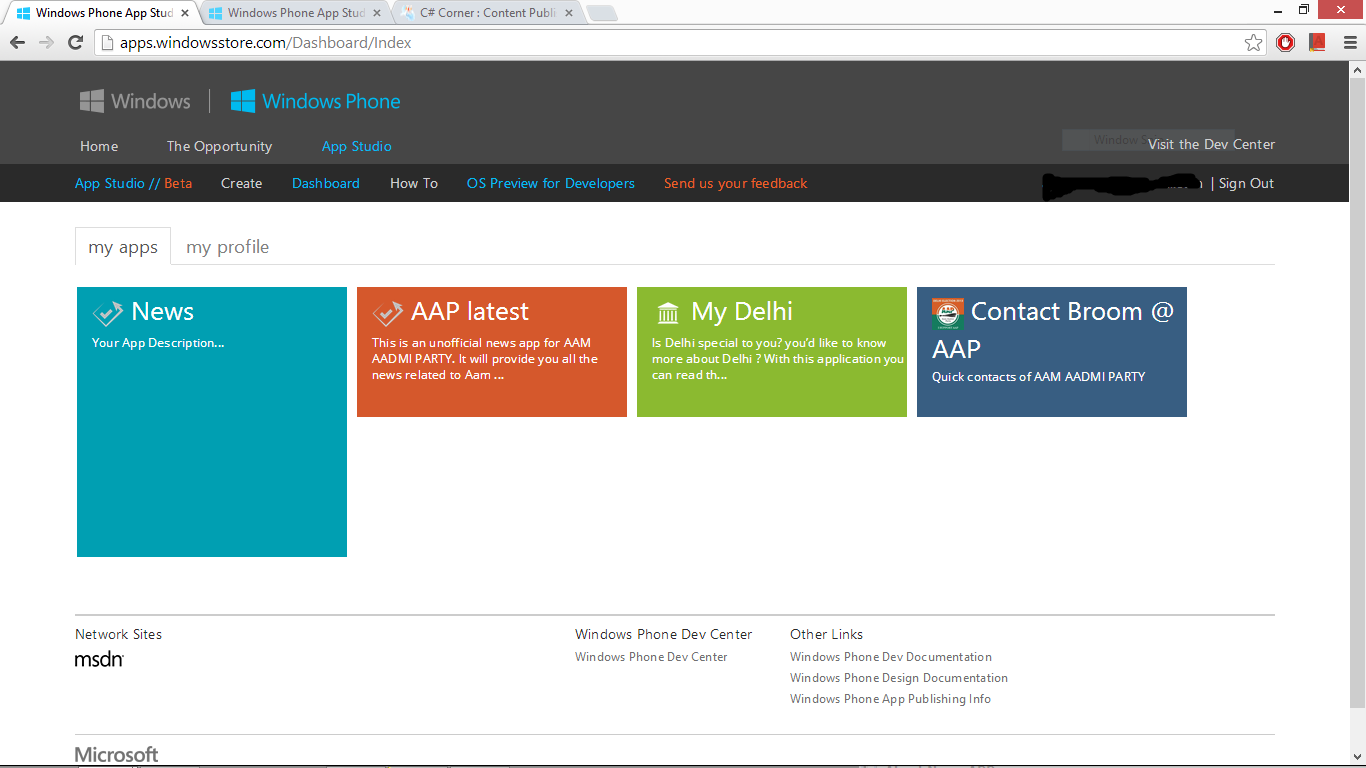Image resolution: width=1366 pixels, height=768 pixels.
Task: Open Windows Phone App Publishing Info link
Action: point(890,699)
